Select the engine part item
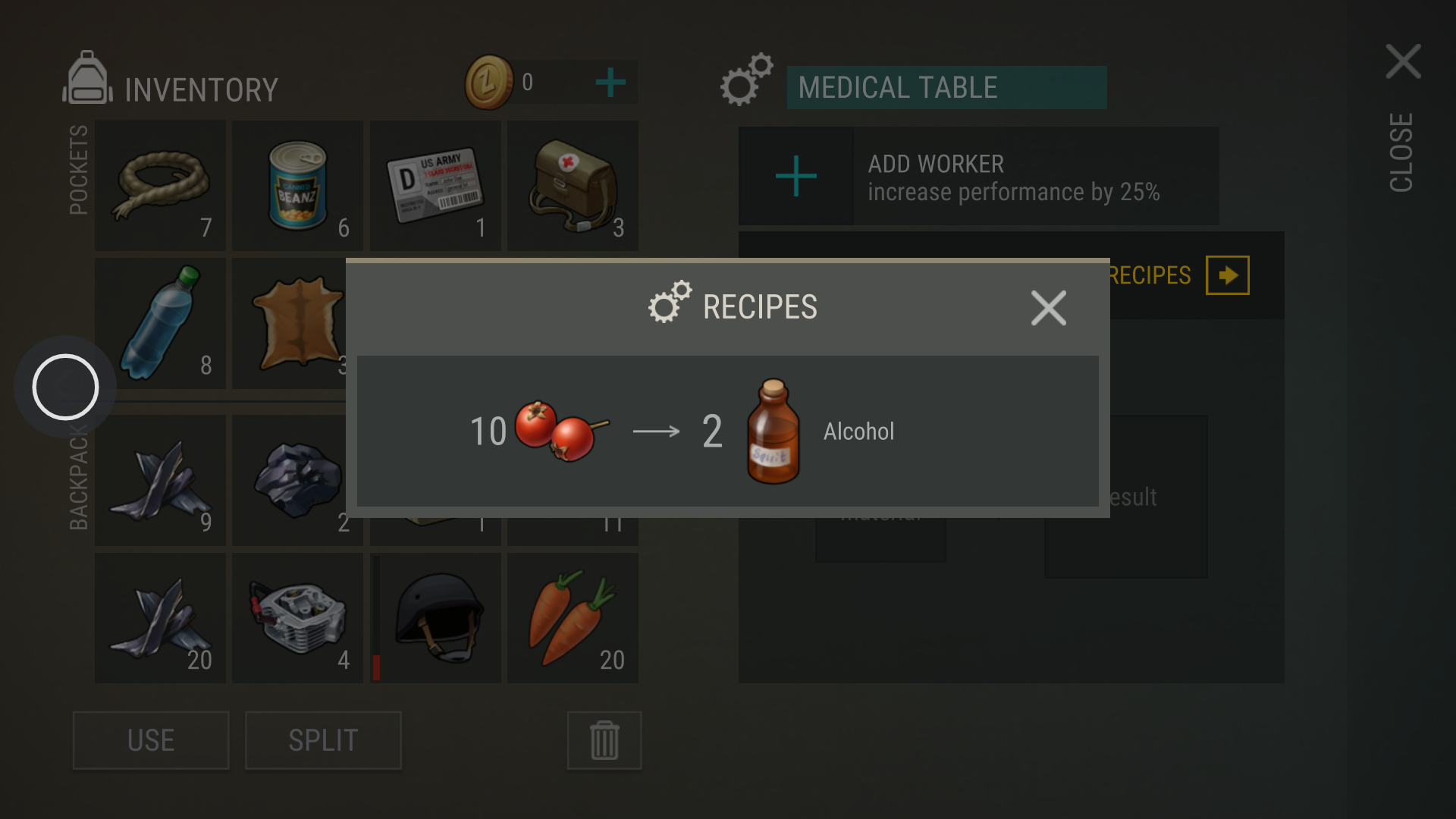This screenshot has width=1456, height=819. [297, 618]
